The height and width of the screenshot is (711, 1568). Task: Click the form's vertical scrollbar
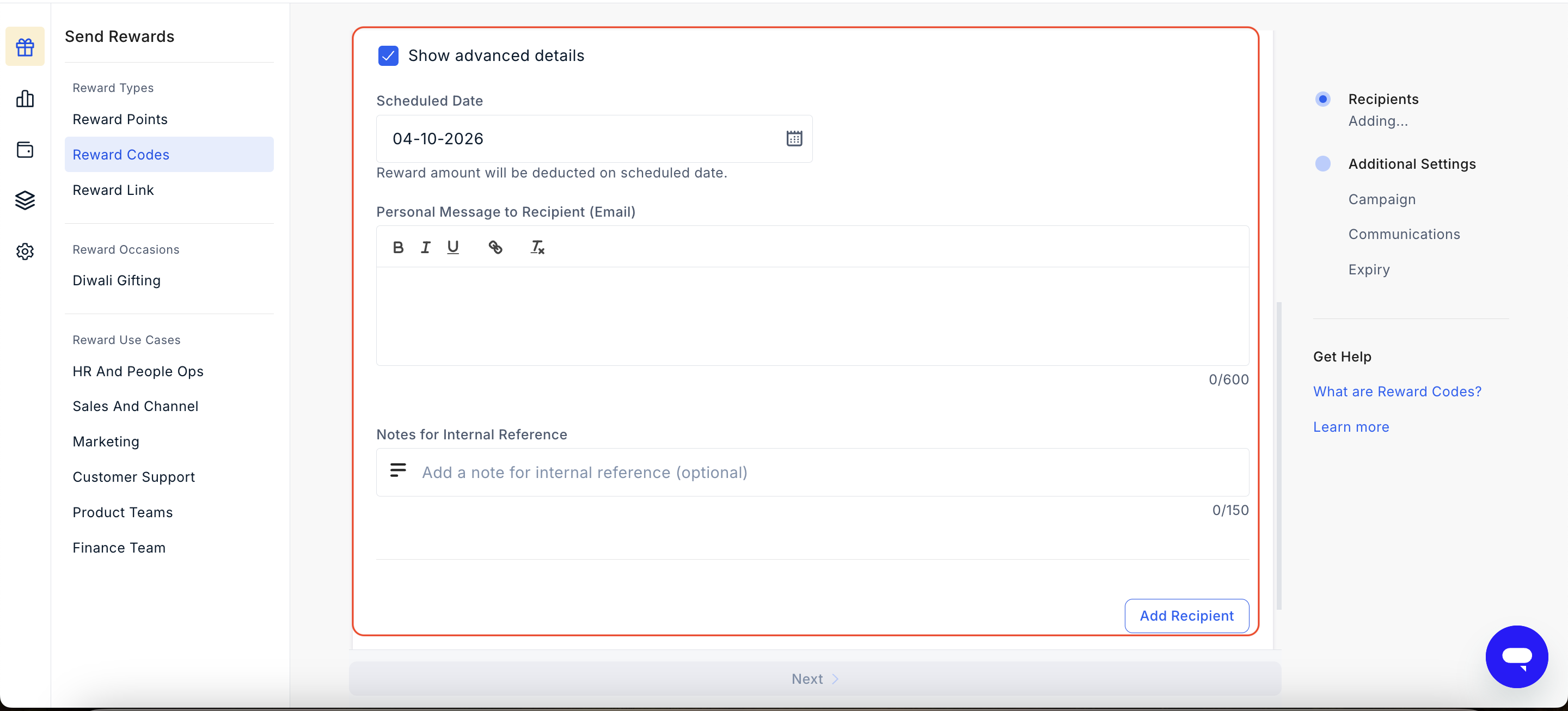(x=1279, y=455)
